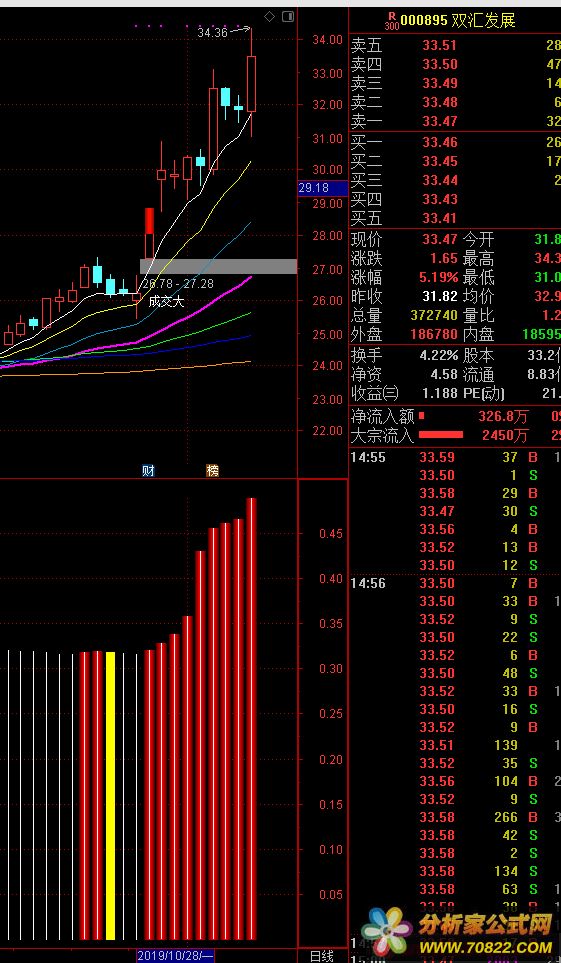Select the 14:56 tick trade row
The image size is (561, 963).
pos(455,583)
